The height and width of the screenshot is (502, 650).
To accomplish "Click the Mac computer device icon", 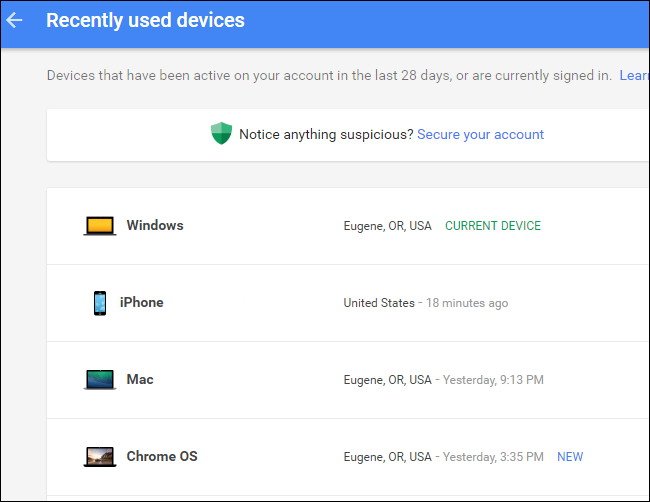I will tap(100, 380).
